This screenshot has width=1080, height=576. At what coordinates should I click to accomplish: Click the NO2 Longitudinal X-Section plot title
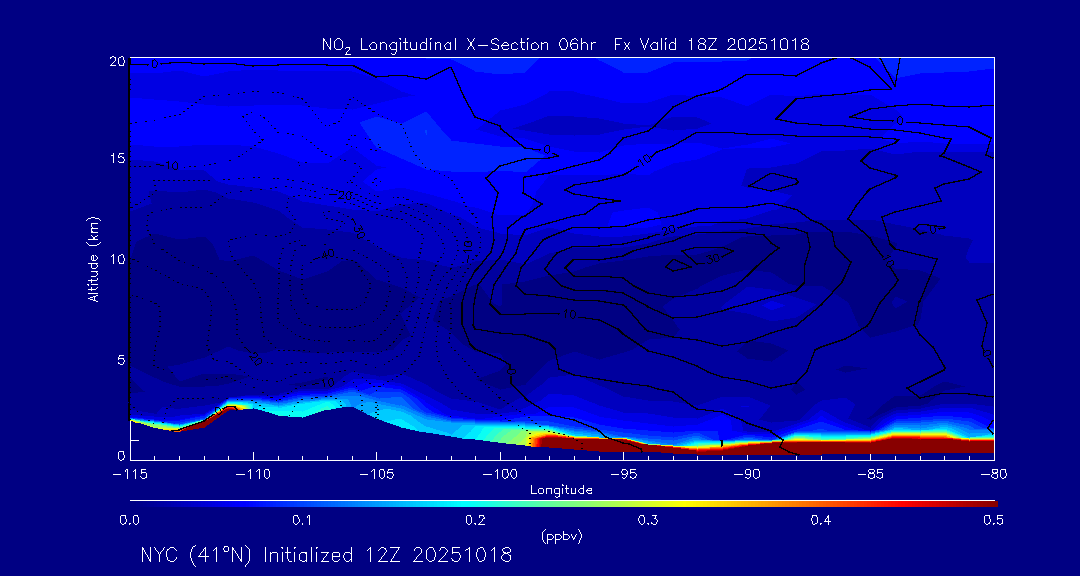565,44
